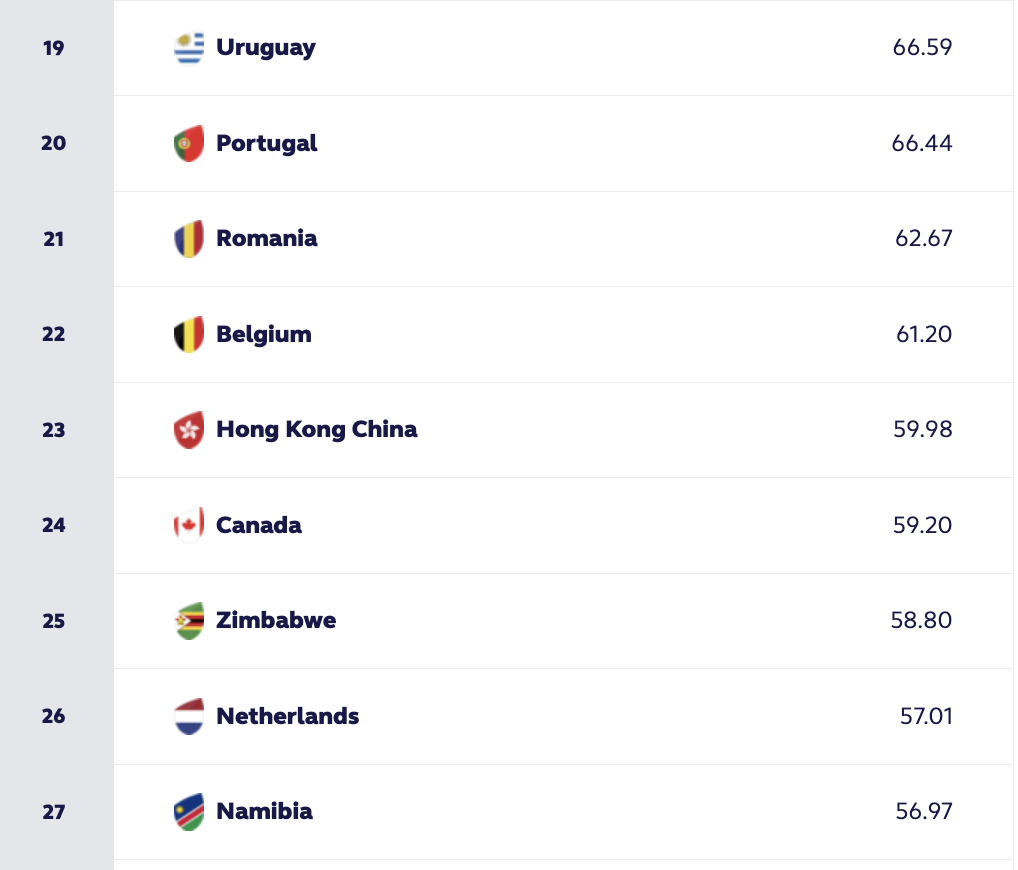This screenshot has height=870, width=1018.
Task: Click the Canada maple leaf flag icon
Action: click(x=189, y=525)
